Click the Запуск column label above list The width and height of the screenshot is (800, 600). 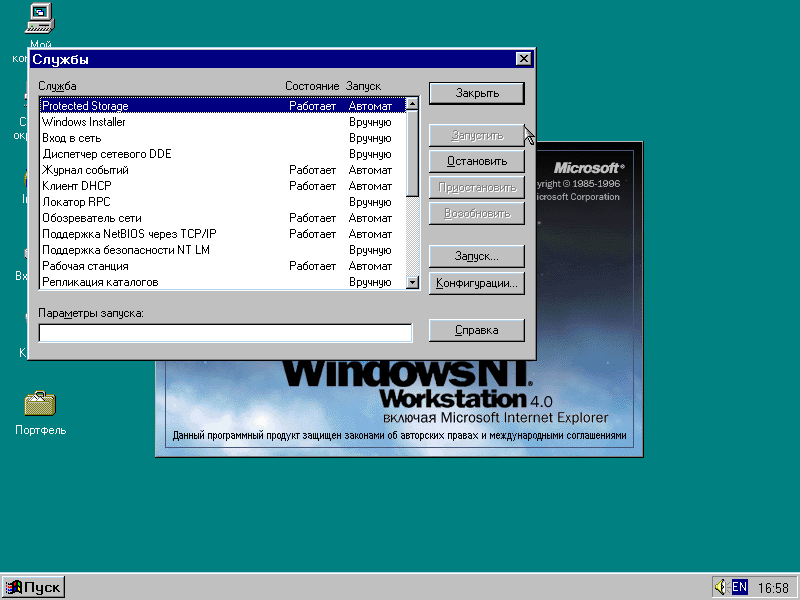coord(363,86)
